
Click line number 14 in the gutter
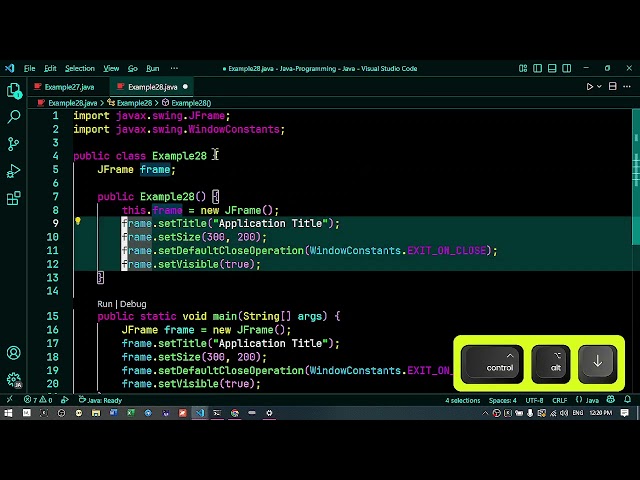pos(53,291)
